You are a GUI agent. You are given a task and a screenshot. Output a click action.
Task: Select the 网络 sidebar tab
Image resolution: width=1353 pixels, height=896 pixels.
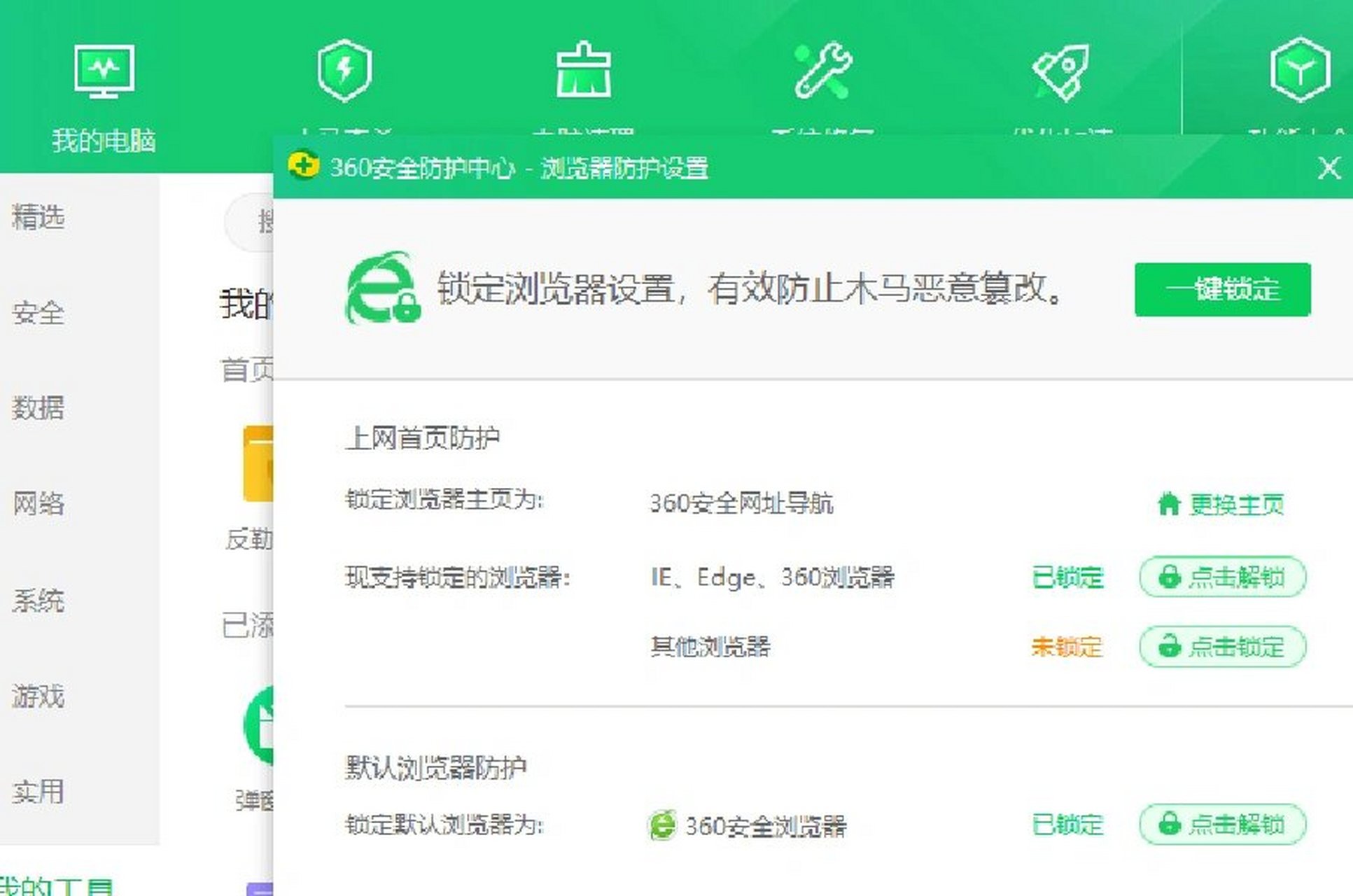pos(38,503)
